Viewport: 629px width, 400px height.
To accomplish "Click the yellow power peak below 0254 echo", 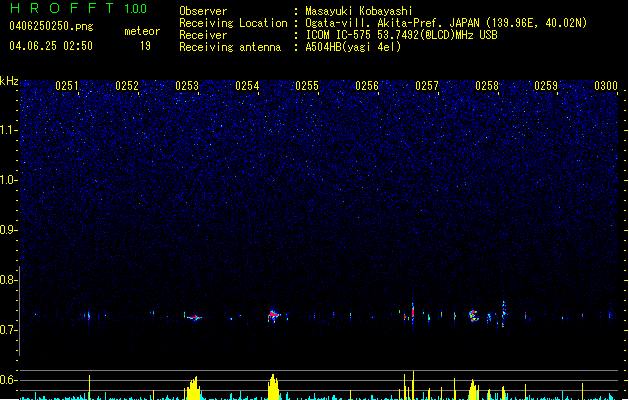I will [x=273, y=387].
